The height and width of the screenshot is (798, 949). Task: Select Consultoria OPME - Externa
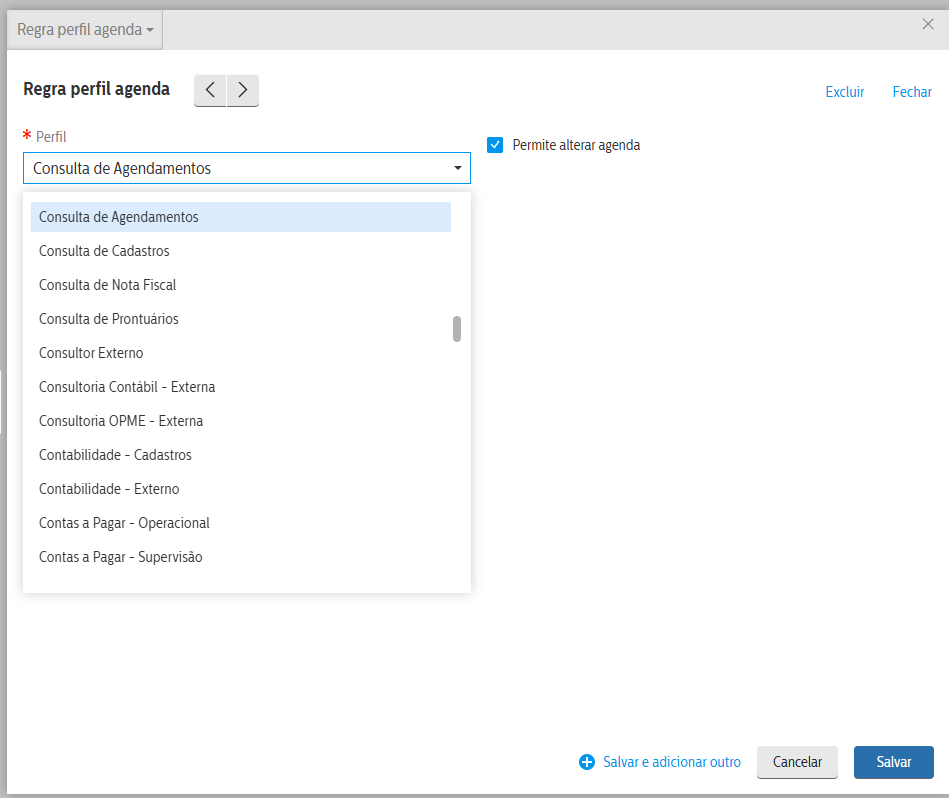pyautogui.click(x=241, y=421)
